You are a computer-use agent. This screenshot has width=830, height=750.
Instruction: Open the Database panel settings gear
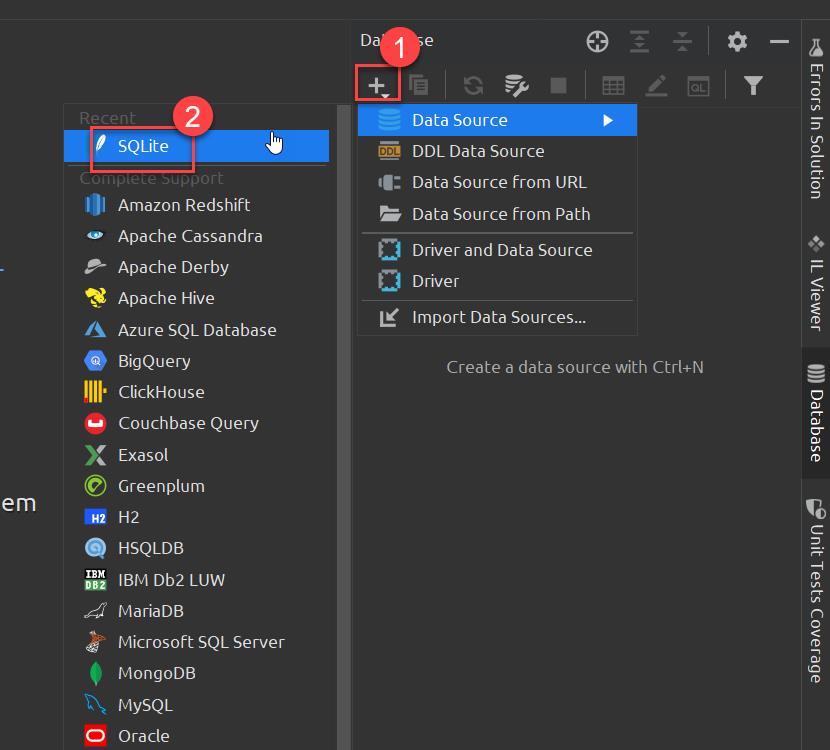736,41
